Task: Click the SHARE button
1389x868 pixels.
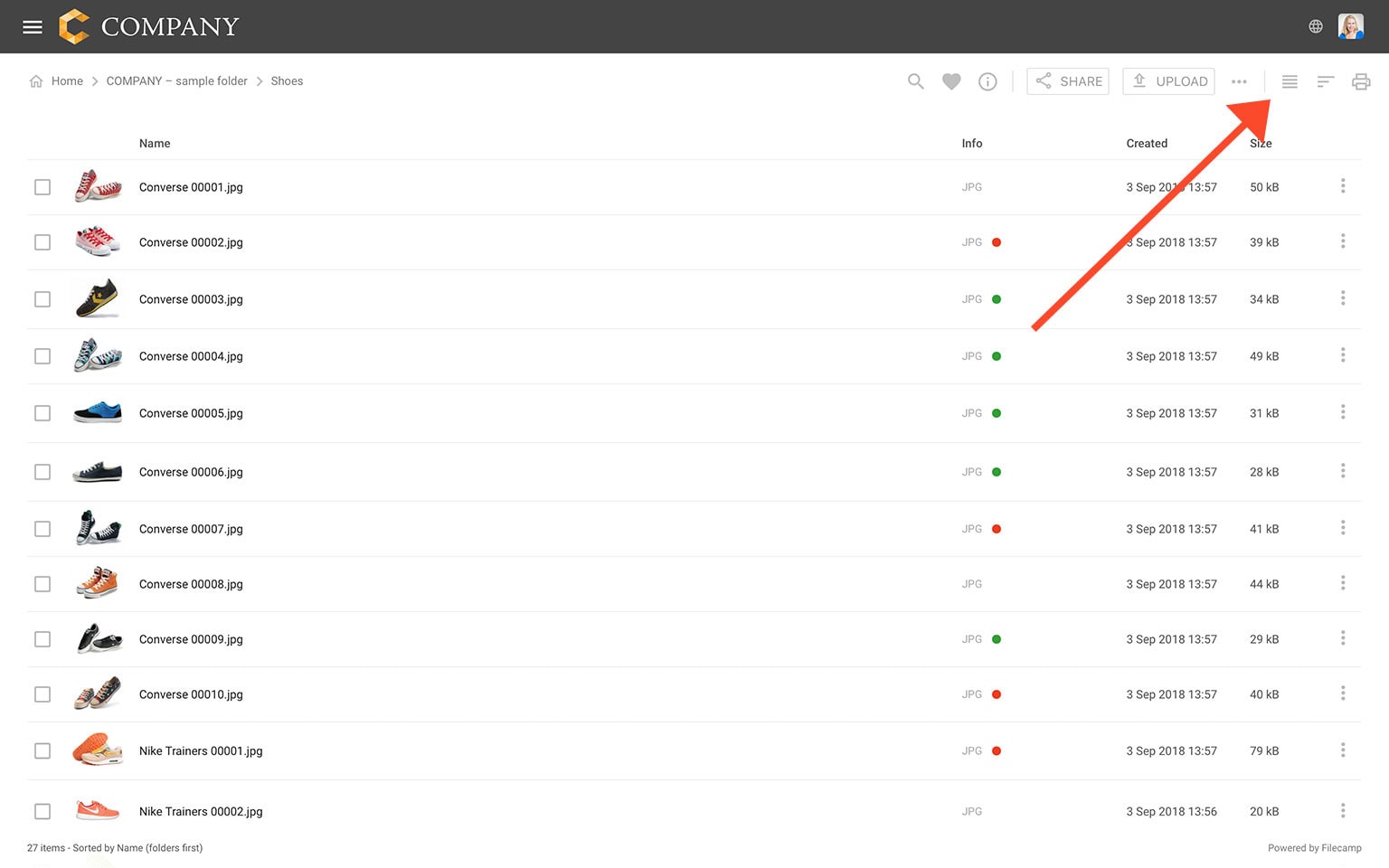Action: point(1068,81)
